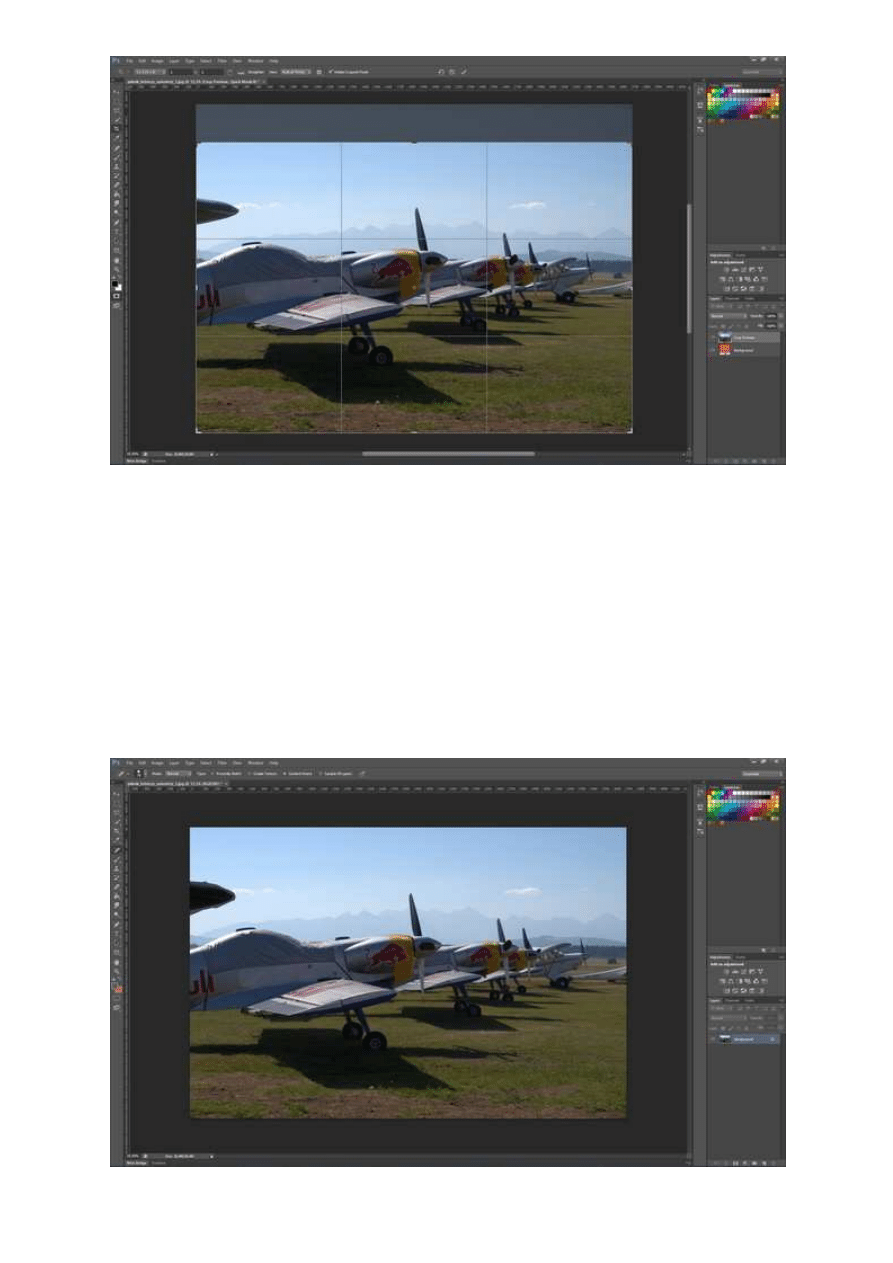Open the Image menu in the crop-grid window
This screenshot has width=893, height=1263.
click(x=157, y=61)
